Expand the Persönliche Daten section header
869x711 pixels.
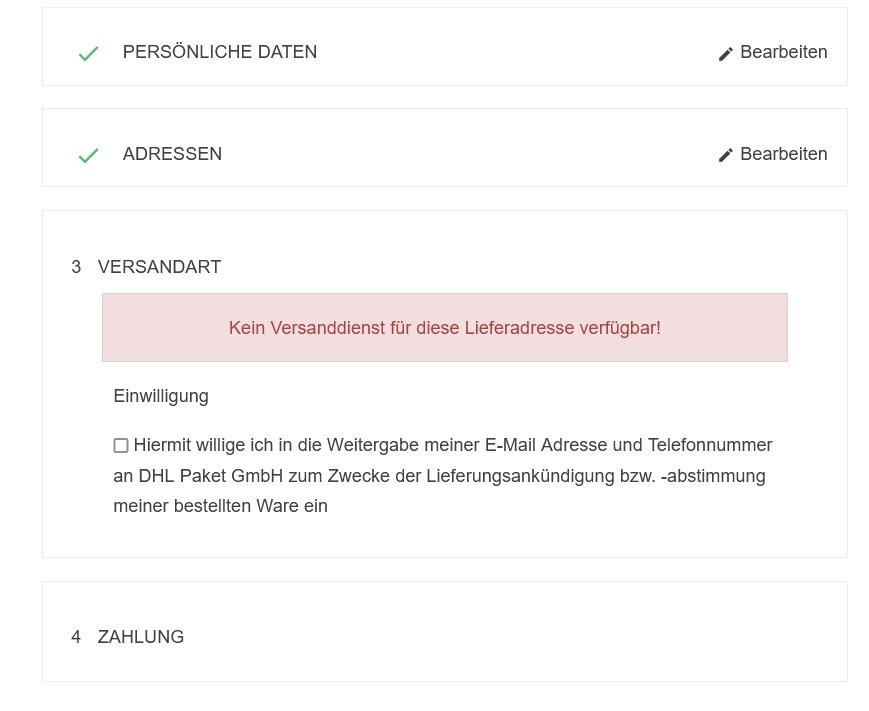(x=219, y=52)
